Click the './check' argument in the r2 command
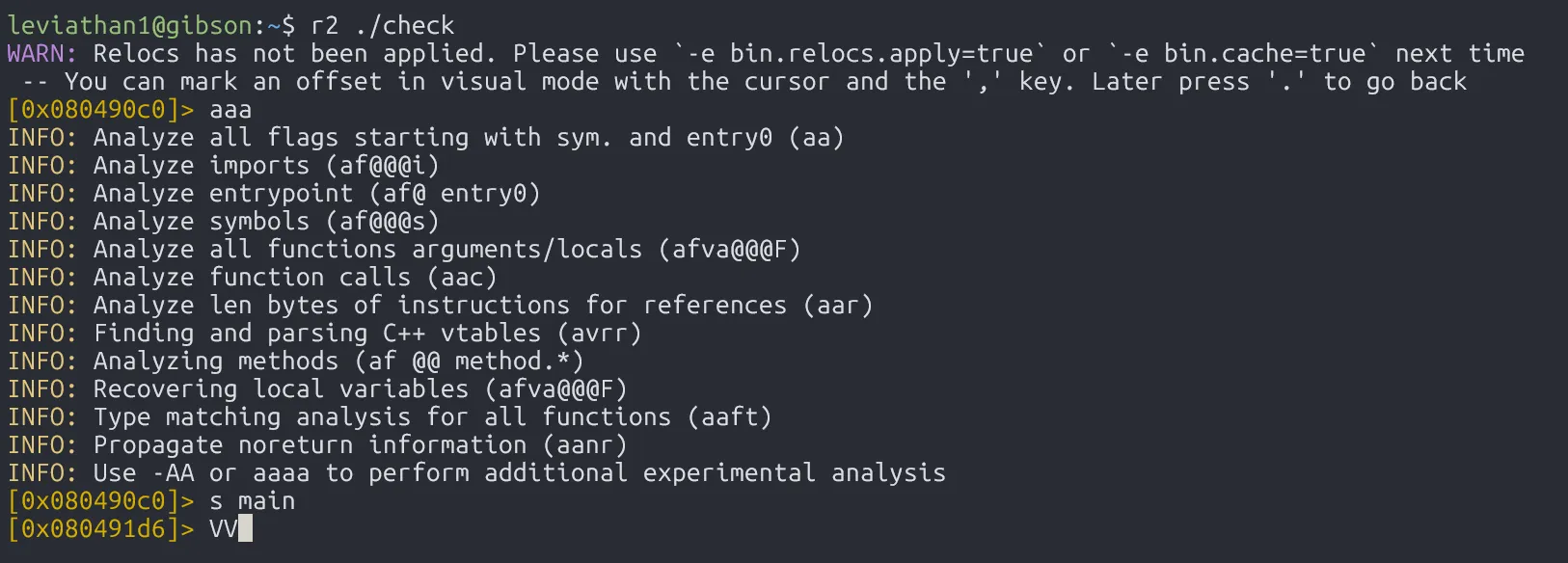1568x563 pixels. click(404, 25)
